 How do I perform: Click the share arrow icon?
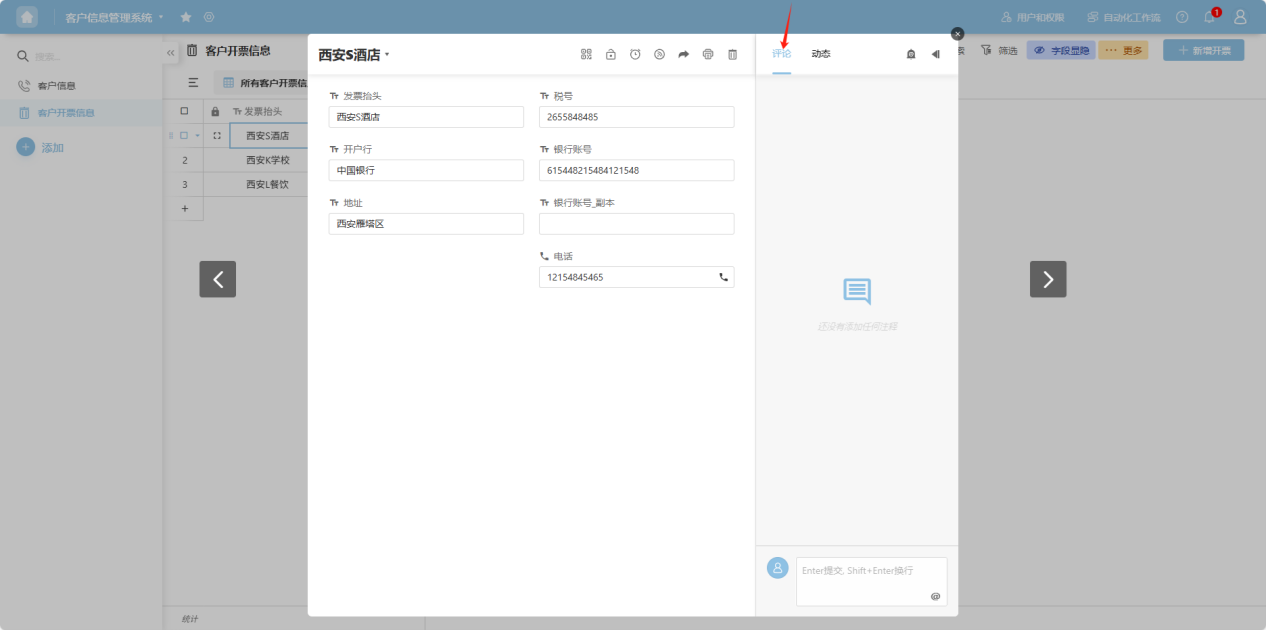tap(684, 55)
